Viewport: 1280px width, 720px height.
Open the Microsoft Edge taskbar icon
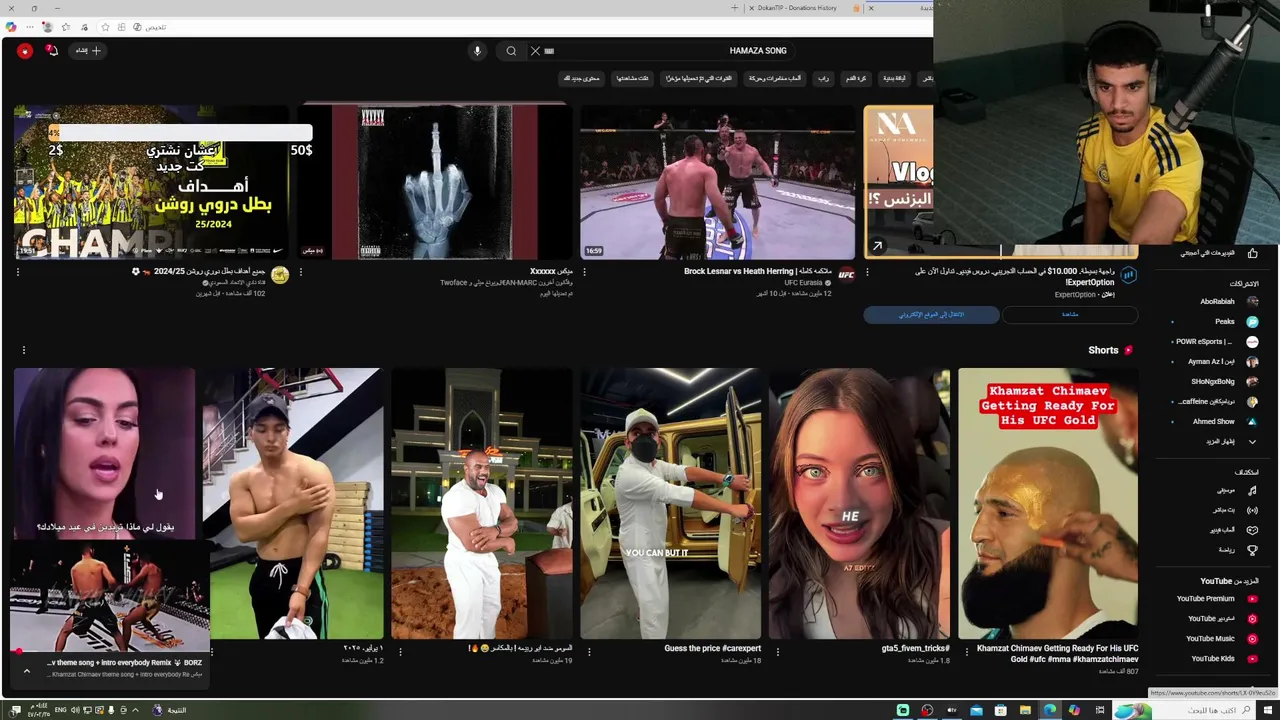click(1049, 710)
